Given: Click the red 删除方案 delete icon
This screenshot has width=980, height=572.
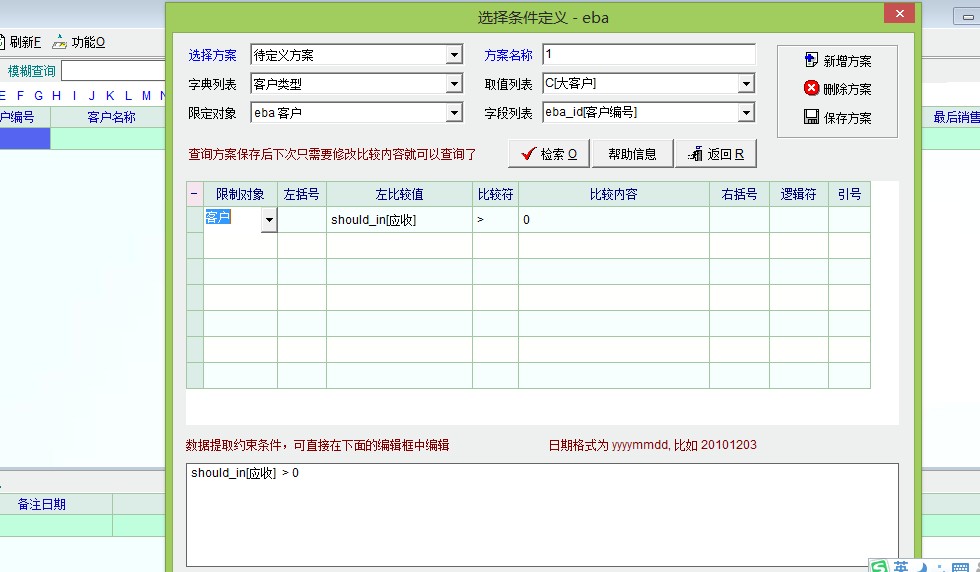Looking at the screenshot, I should (x=811, y=89).
